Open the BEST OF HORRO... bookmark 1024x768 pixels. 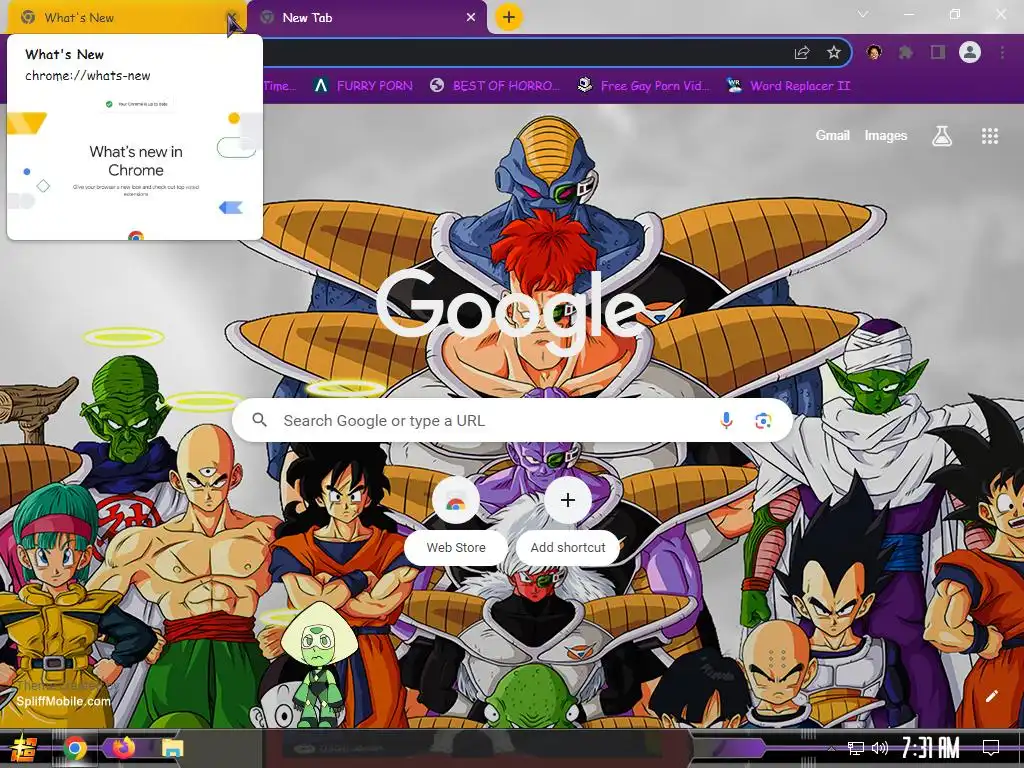coord(496,86)
